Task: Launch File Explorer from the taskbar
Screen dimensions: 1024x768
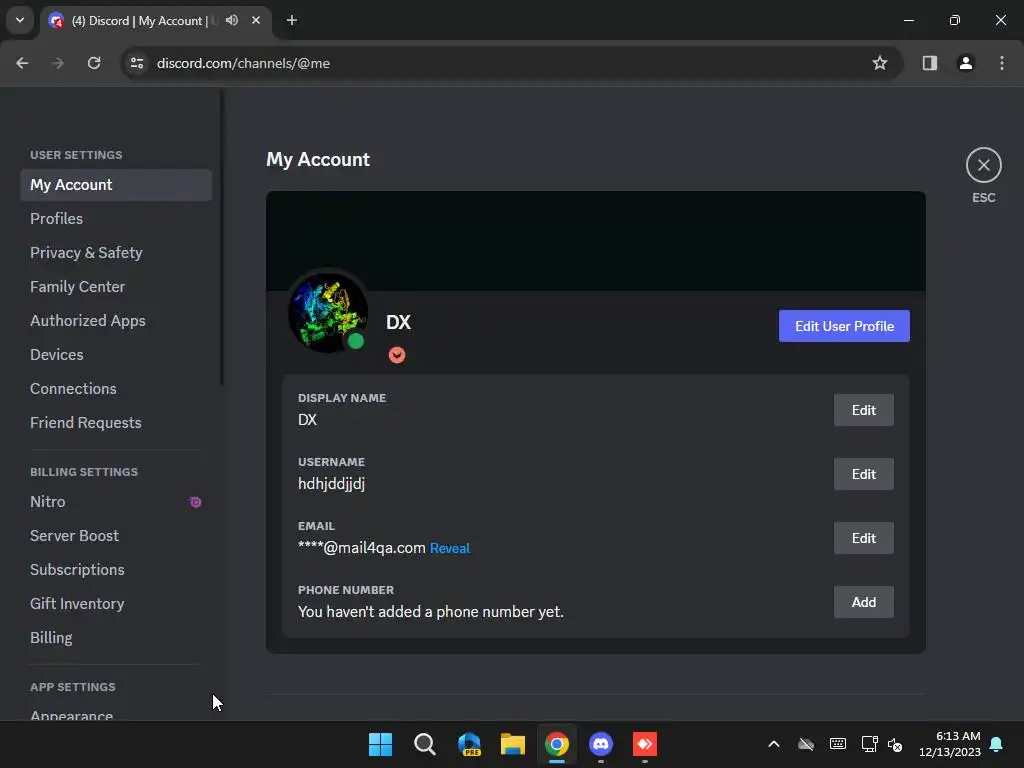Action: pyautogui.click(x=513, y=744)
